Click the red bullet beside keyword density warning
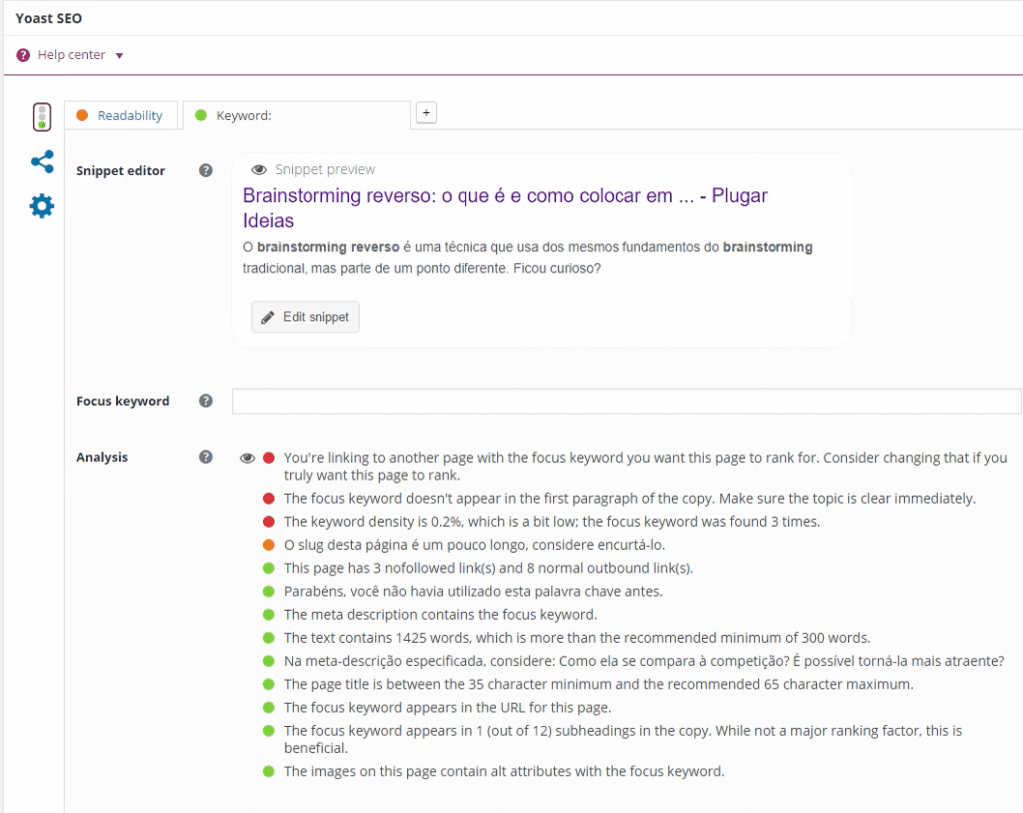 [x=268, y=522]
